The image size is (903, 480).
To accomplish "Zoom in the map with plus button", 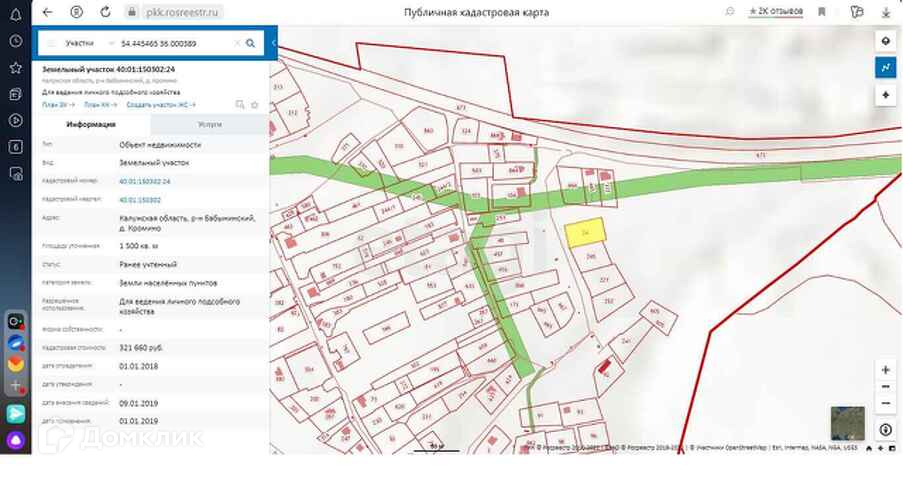I will pos(886,370).
